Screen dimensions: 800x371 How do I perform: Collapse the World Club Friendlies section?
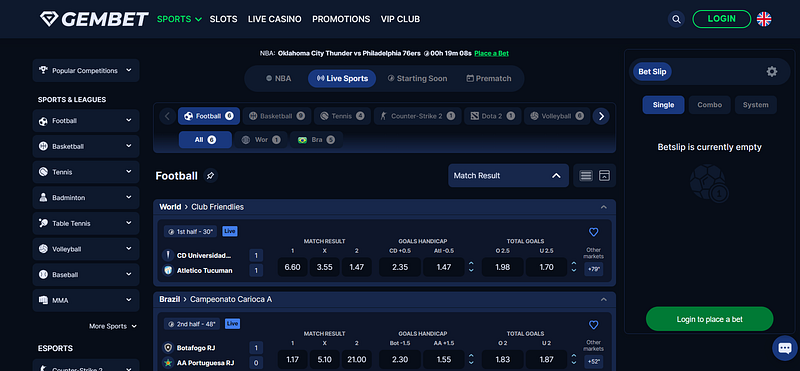604,207
